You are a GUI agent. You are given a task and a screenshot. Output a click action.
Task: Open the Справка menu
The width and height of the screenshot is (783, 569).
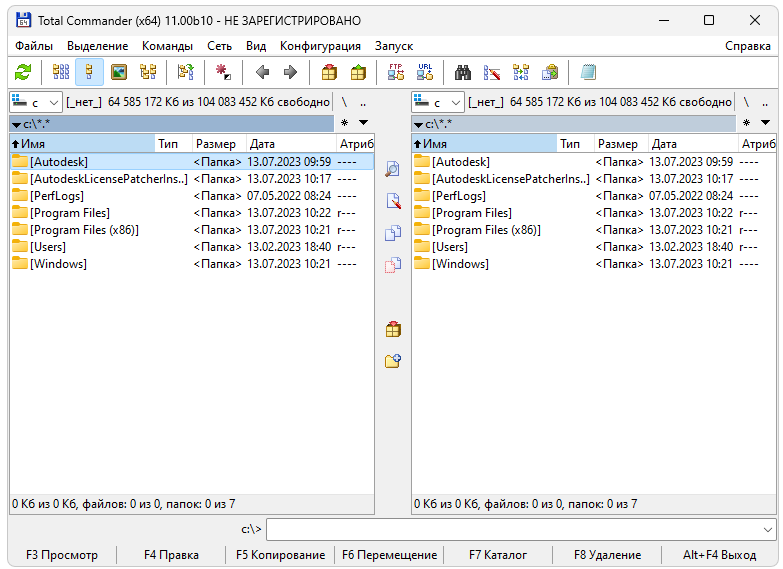(x=748, y=46)
